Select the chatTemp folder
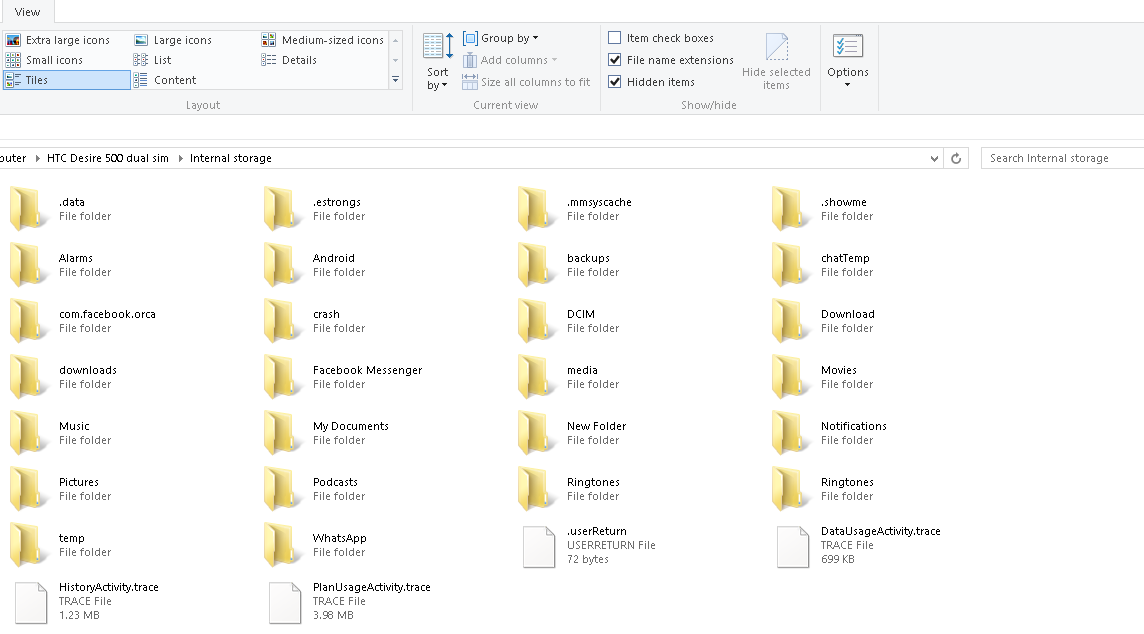Screen dimensions: 1144x634 [x=823, y=265]
